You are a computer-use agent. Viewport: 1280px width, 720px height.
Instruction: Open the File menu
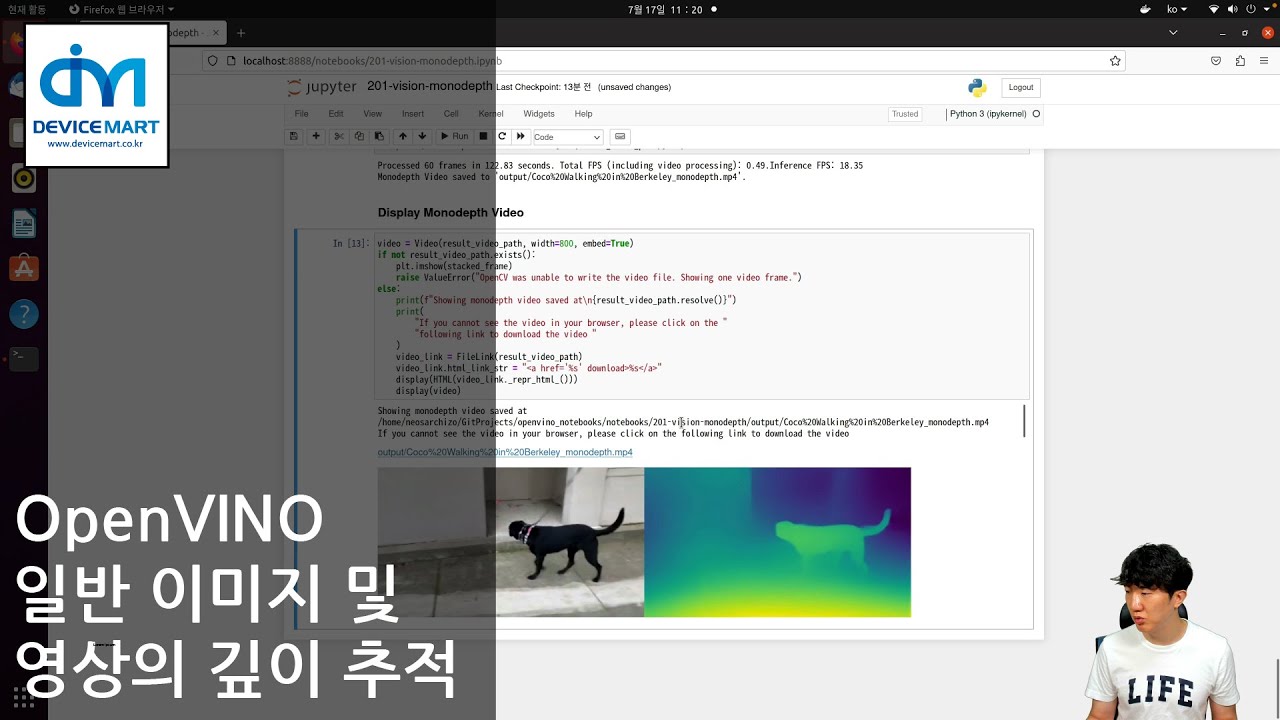pos(301,114)
